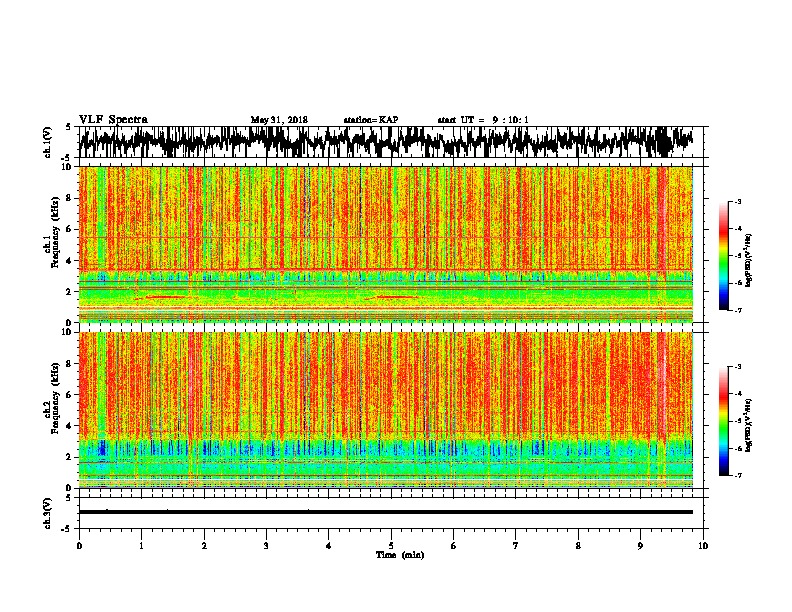Click inside the ch.1 voltage waveform panel
This screenshot has width=792, height=612.
pyautogui.click(x=390, y=142)
